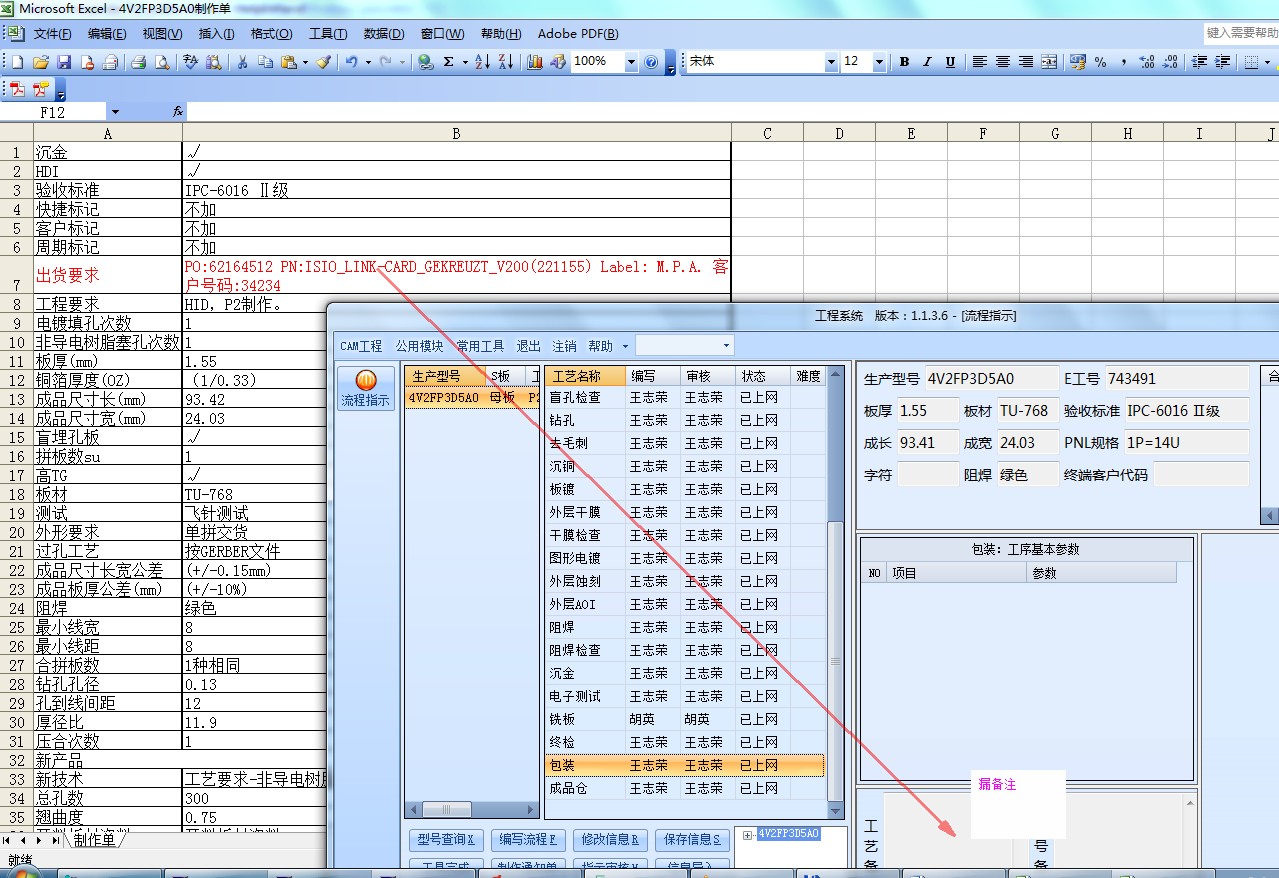
Task: Click 编写流程F button
Action: tap(529, 840)
